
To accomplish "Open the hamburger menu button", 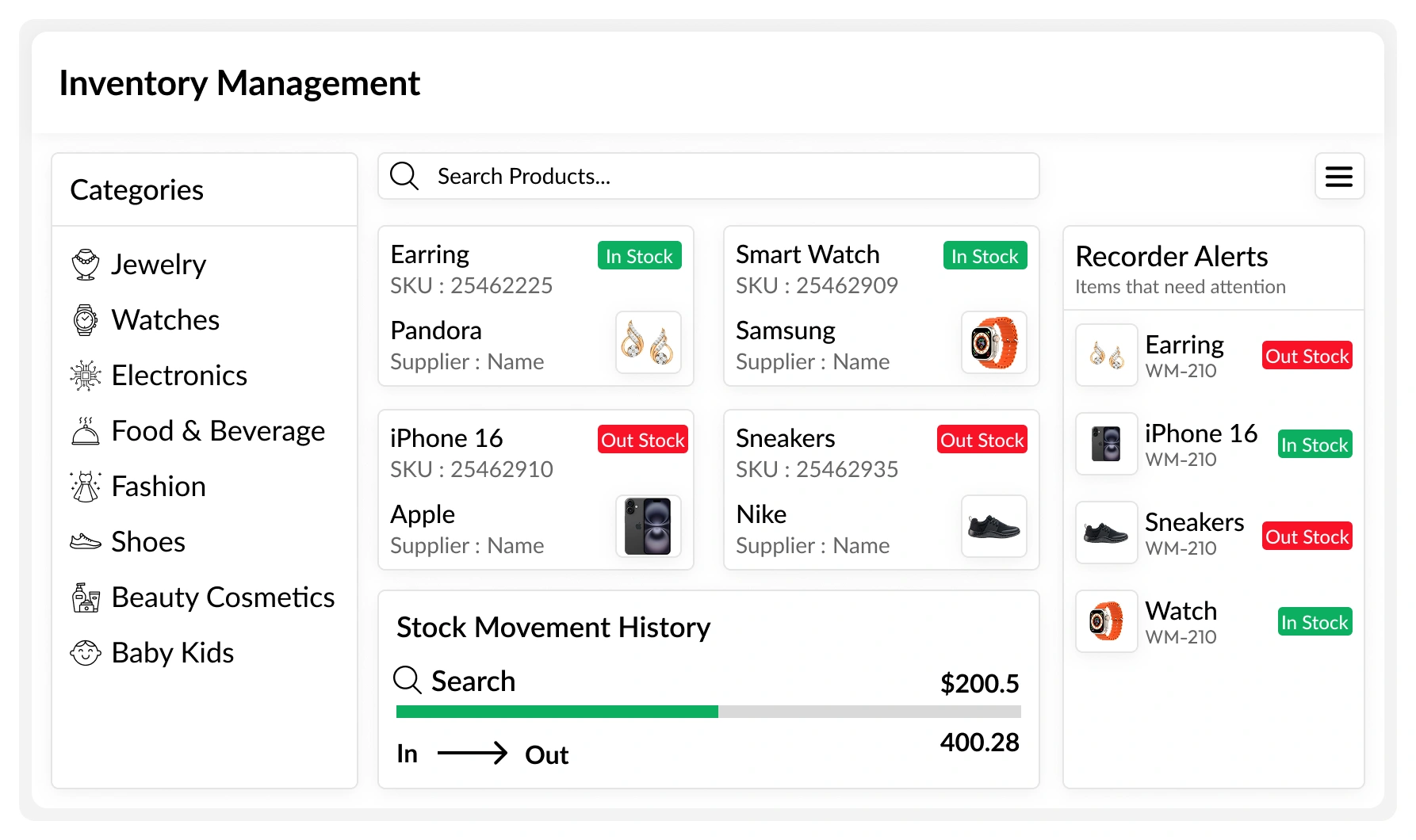I will [1339, 176].
